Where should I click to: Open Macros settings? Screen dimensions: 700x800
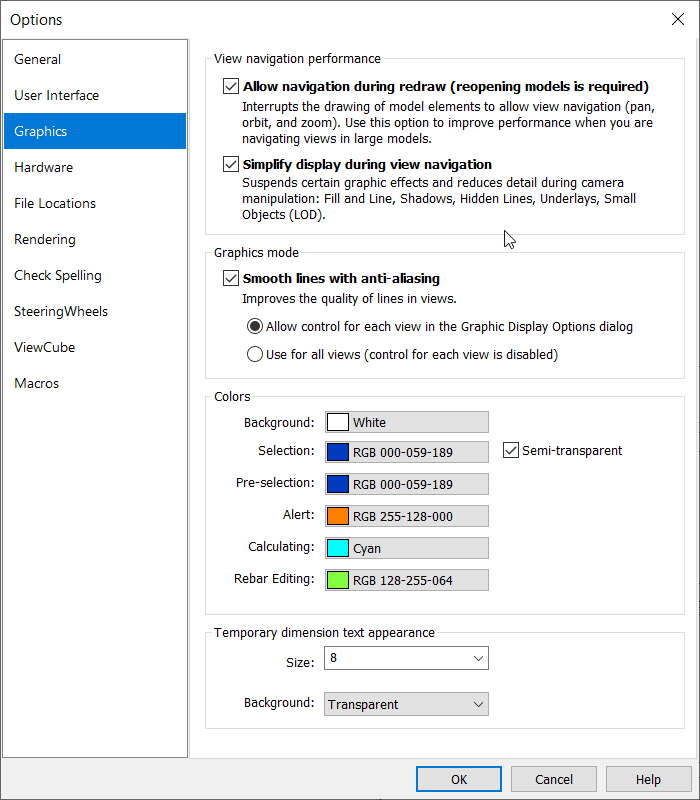95,383
